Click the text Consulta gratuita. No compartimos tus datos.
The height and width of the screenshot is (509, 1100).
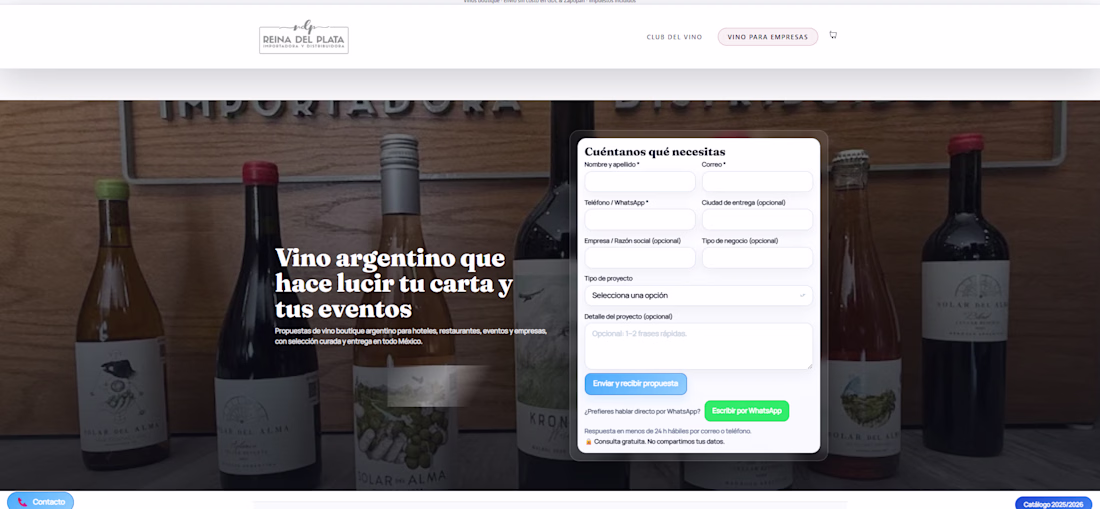coord(659,442)
